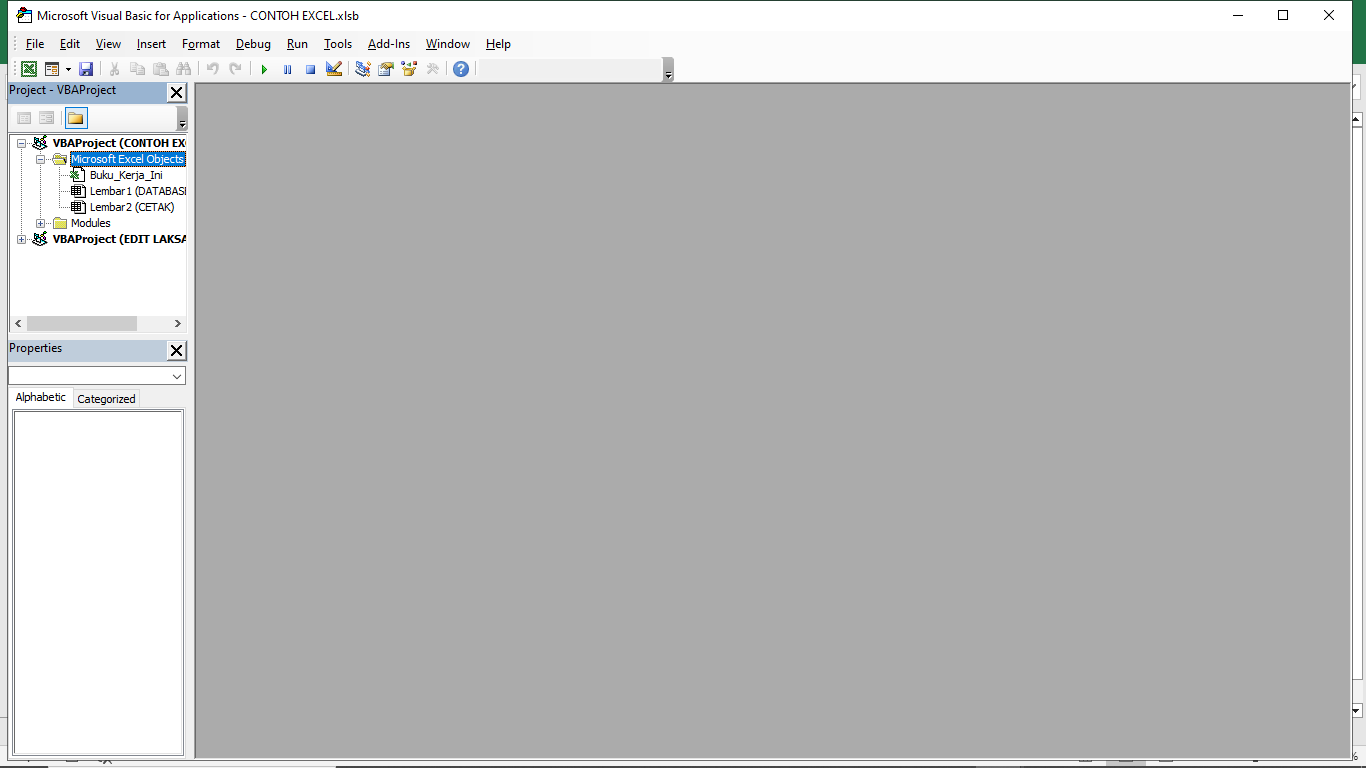This screenshot has width=1366, height=768.
Task: Click the Undo arrow icon
Action: click(x=212, y=69)
